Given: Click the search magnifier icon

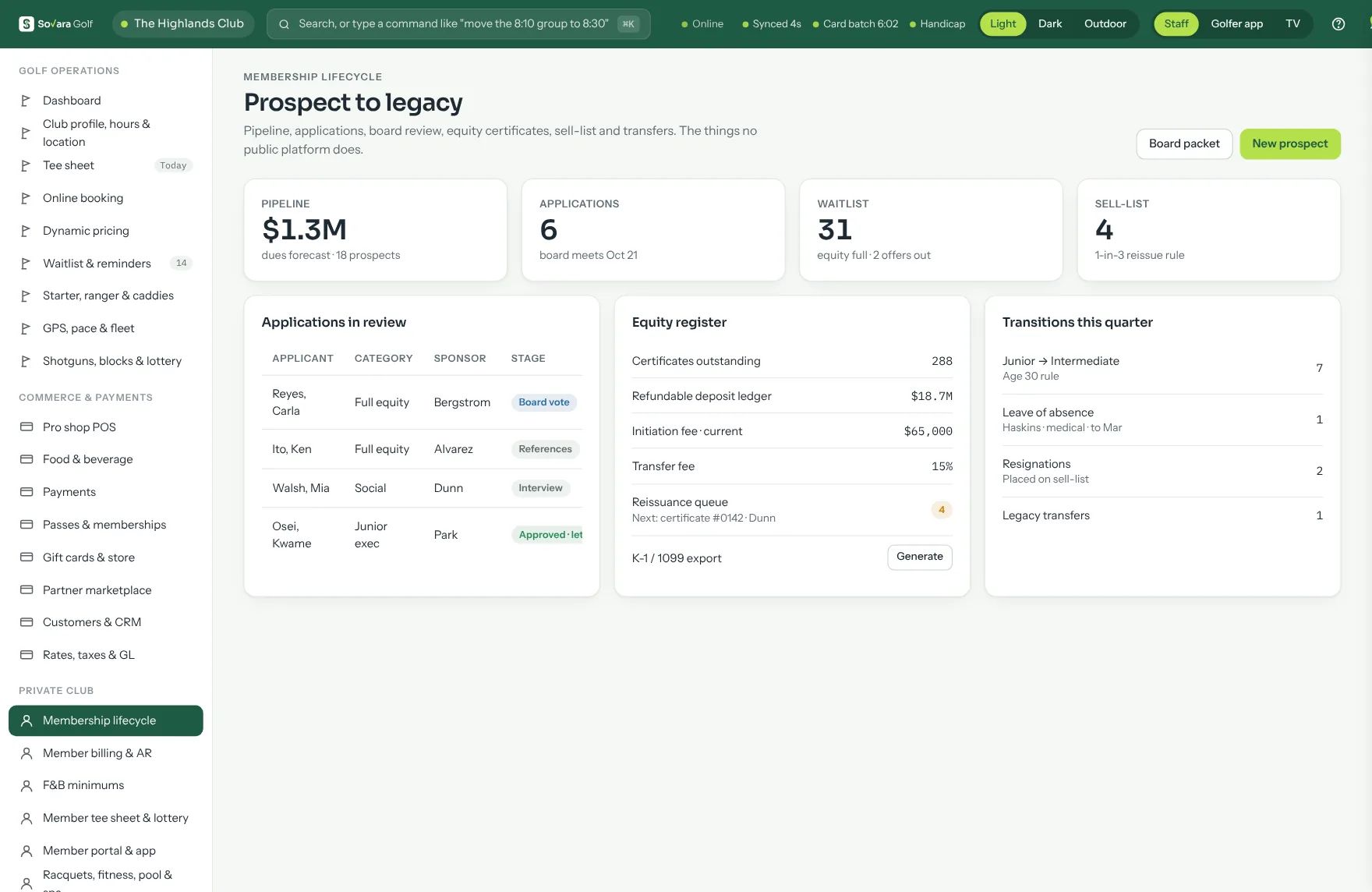Looking at the screenshot, I should pyautogui.click(x=285, y=23).
